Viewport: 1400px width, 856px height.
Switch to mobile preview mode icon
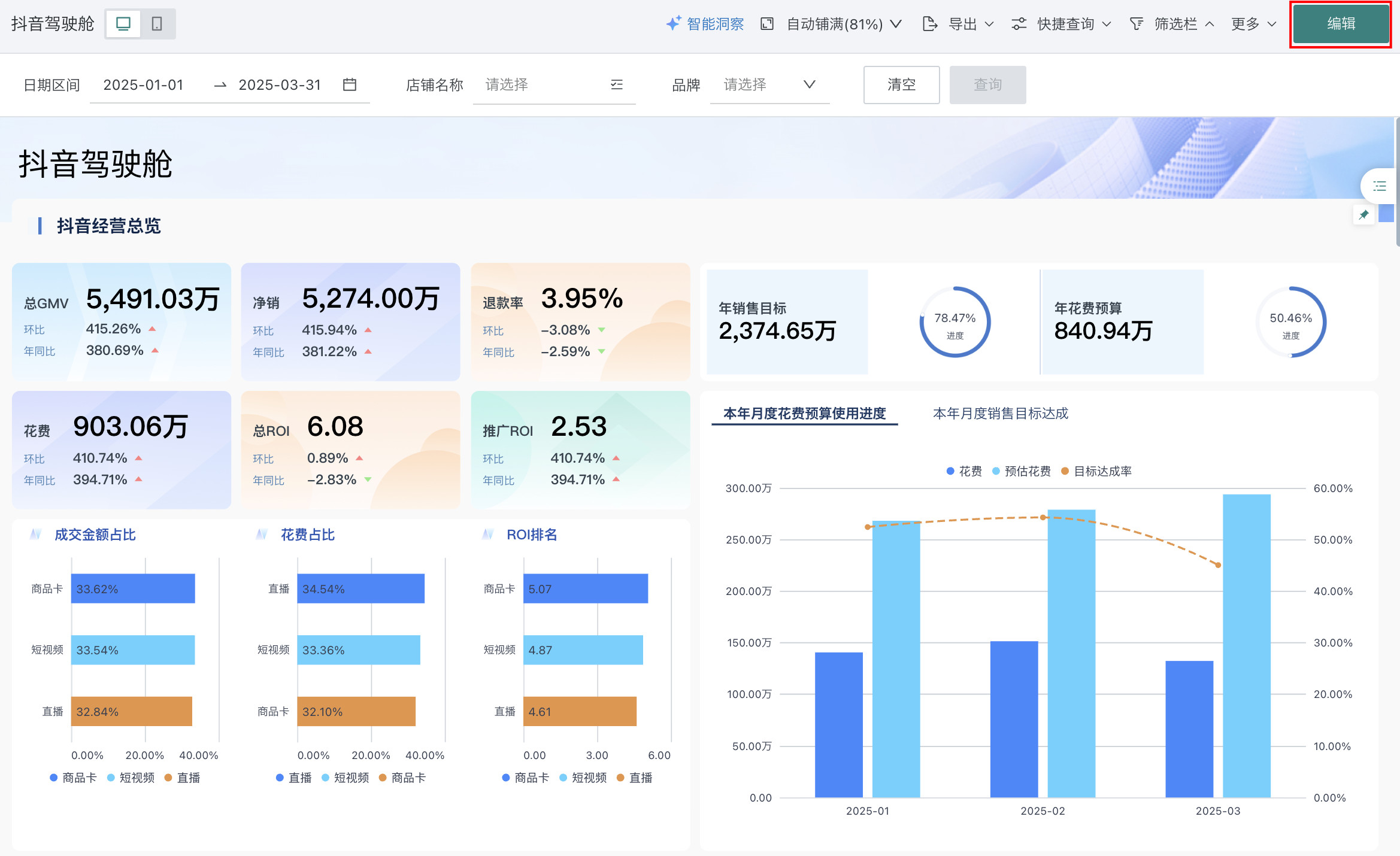(157, 24)
